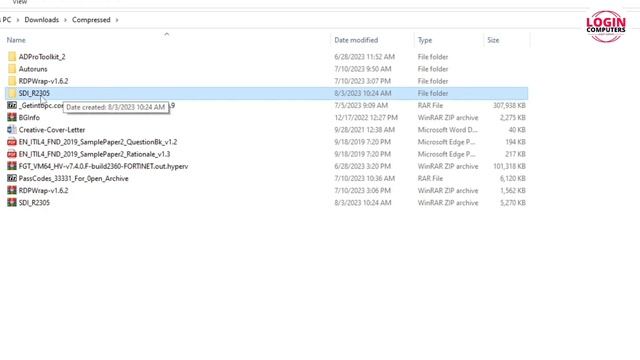The height and width of the screenshot is (360, 640).
Task: Click the _Getintopc RAR file icon
Action: click(12, 105)
